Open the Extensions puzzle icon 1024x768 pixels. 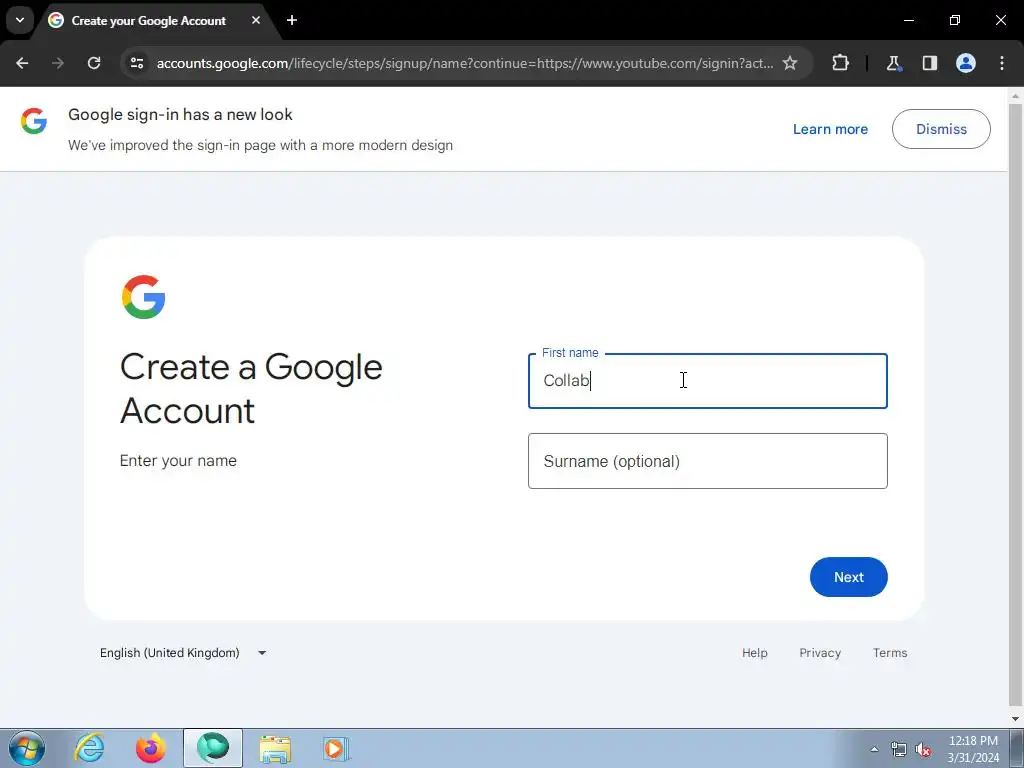[x=840, y=63]
